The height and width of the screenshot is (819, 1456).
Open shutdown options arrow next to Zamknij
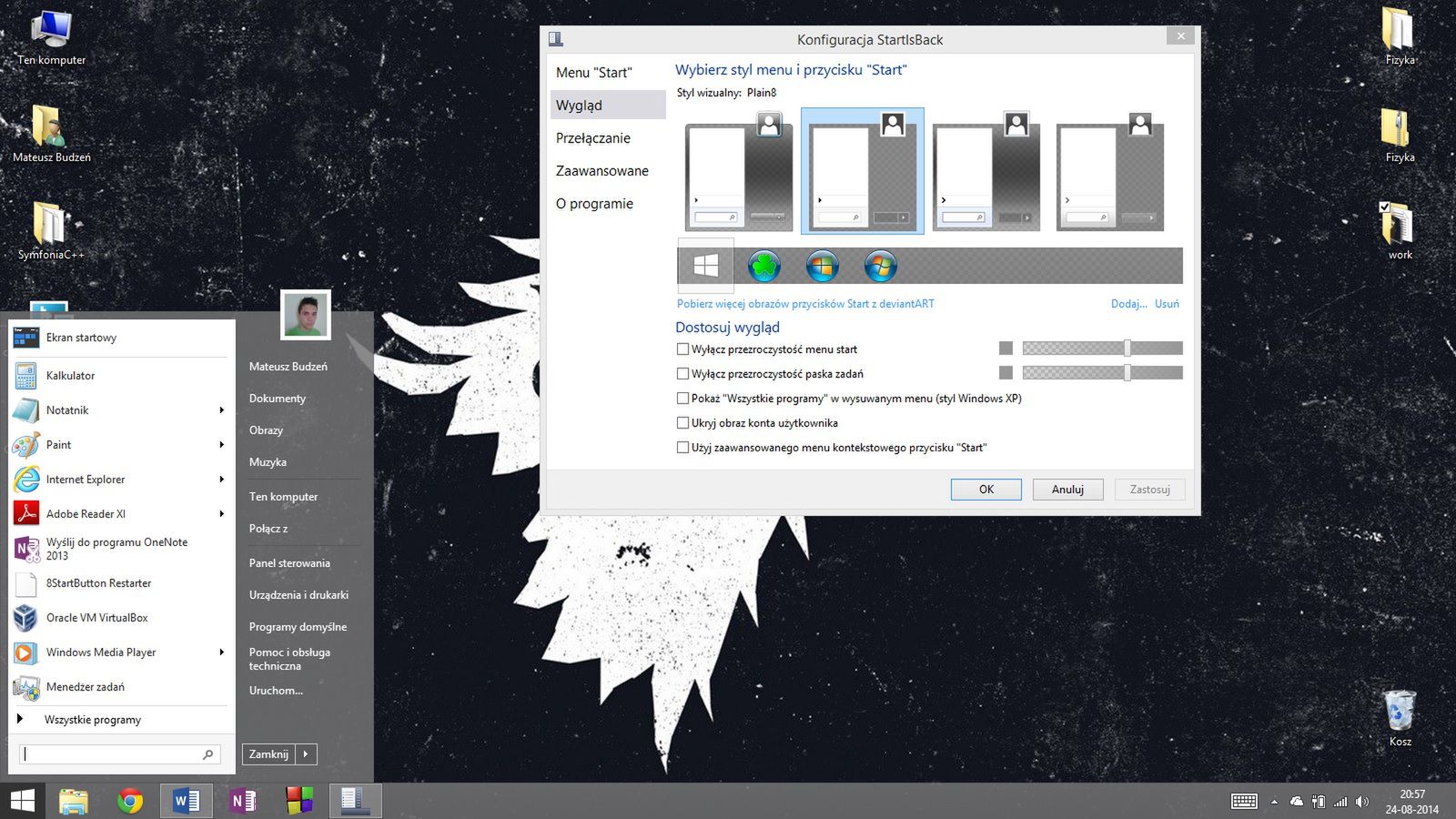[306, 754]
